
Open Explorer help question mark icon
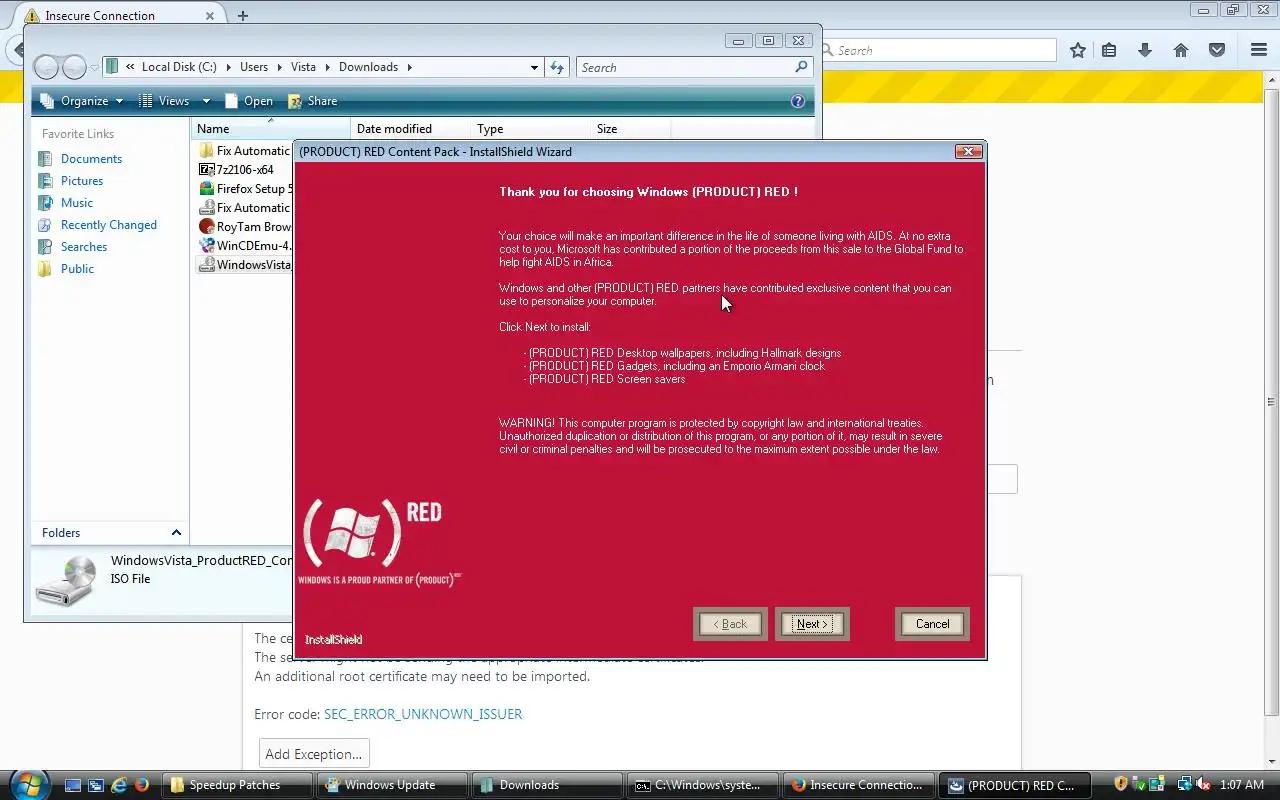(x=798, y=101)
